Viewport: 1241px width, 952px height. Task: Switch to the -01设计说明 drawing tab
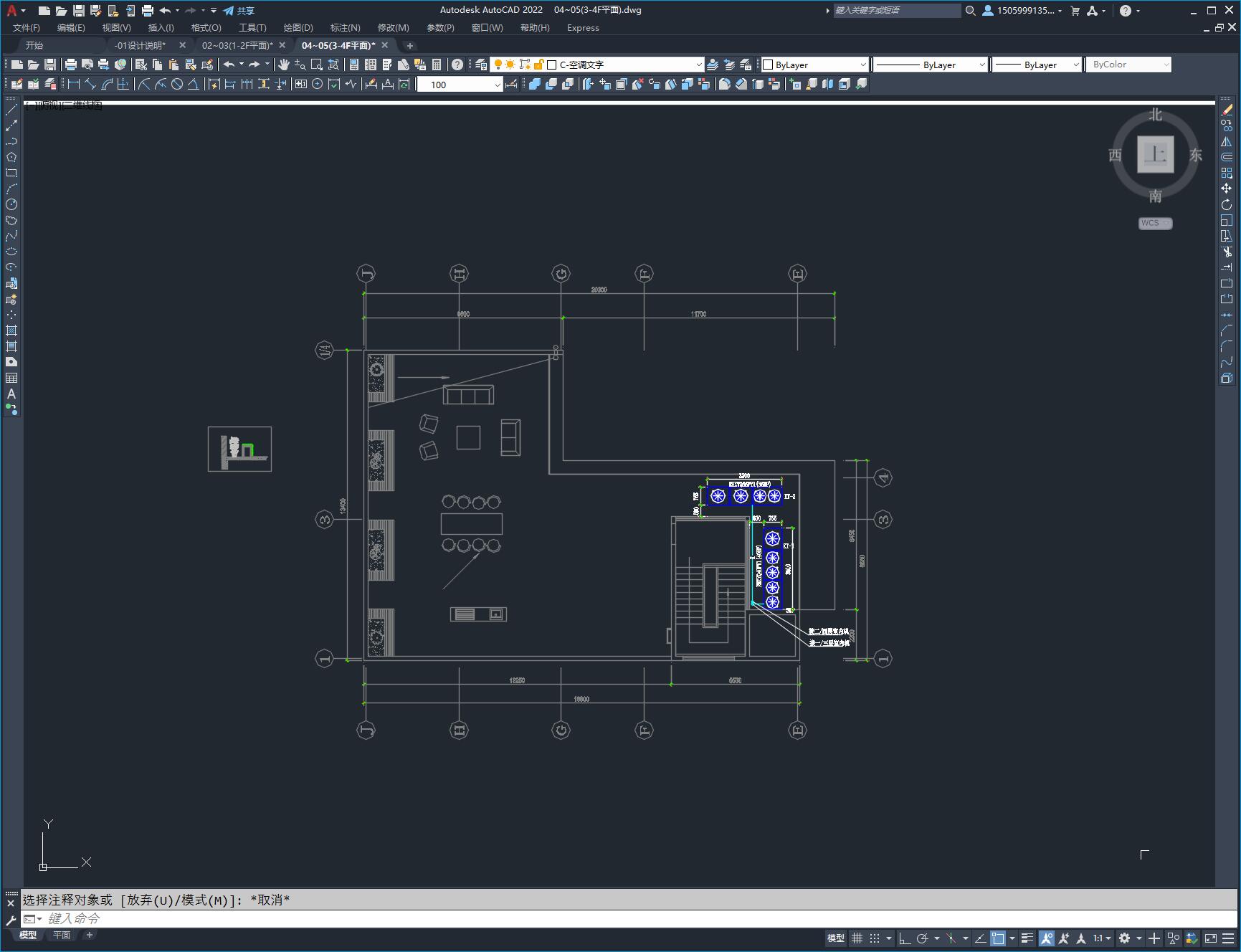tap(141, 45)
